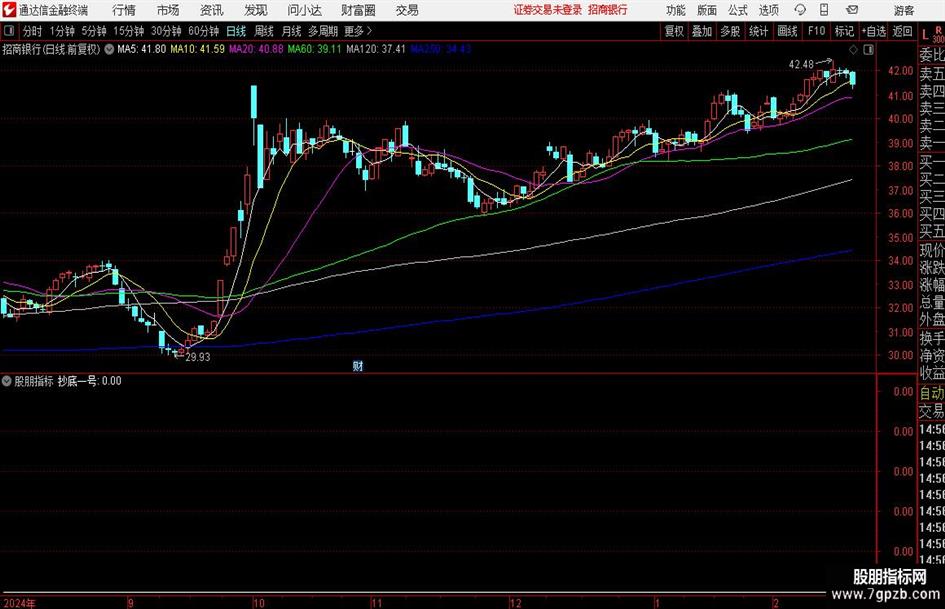Click the red 证券交易未登录 link

click(548, 10)
